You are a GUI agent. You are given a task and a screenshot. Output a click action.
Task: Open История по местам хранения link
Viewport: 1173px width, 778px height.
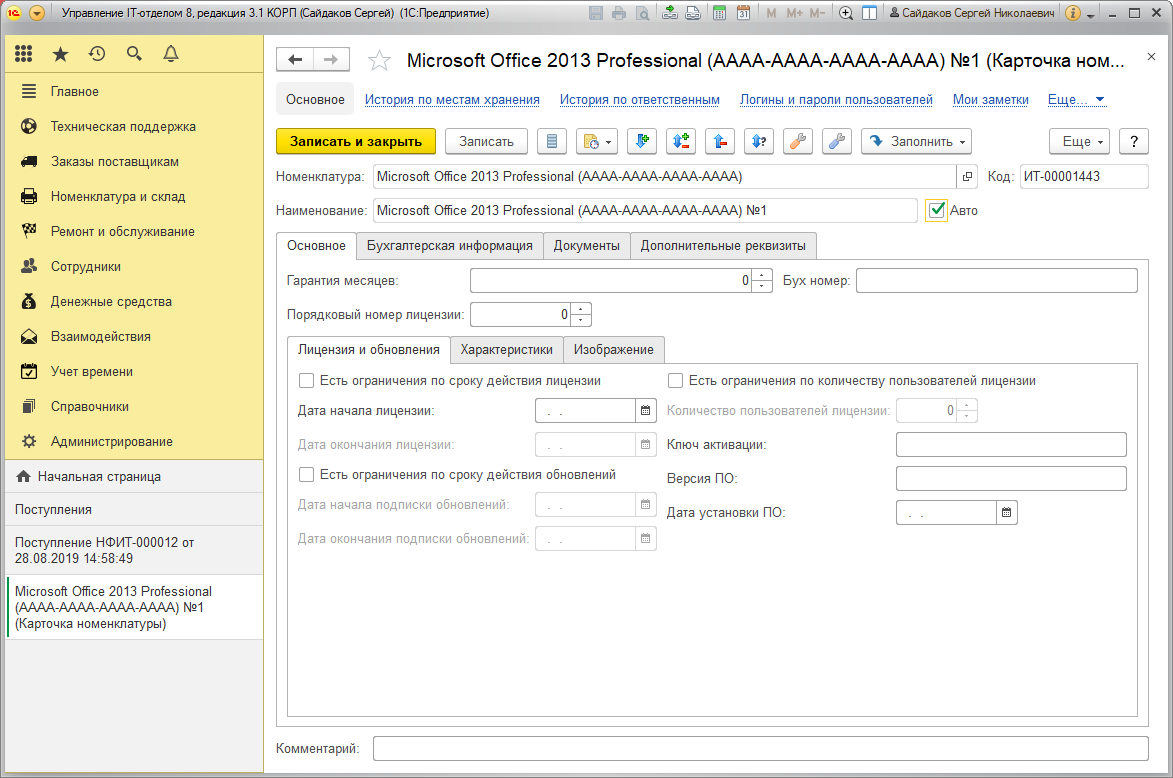tap(452, 99)
